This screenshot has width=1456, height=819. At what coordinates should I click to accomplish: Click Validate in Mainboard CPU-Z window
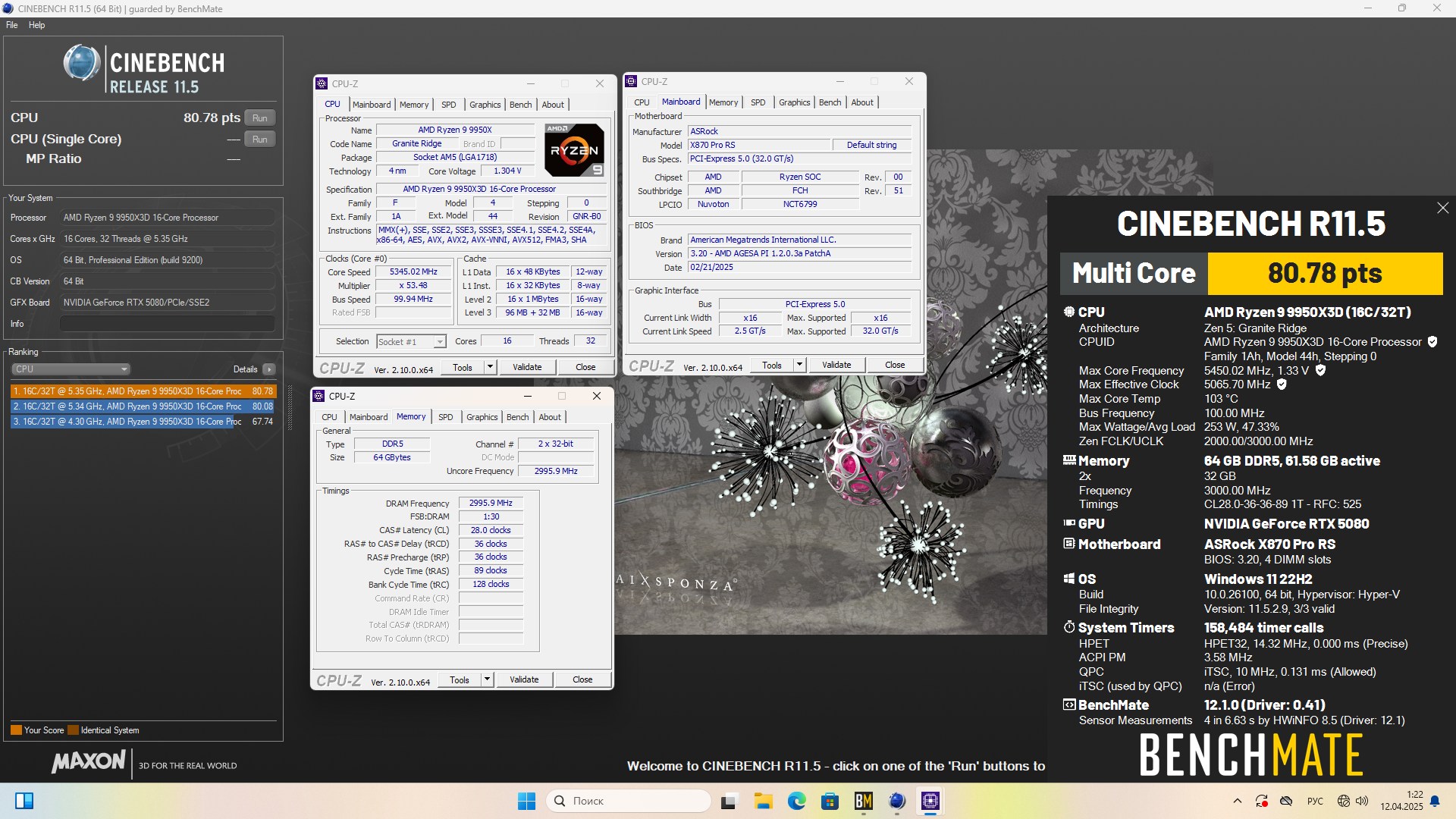(836, 365)
